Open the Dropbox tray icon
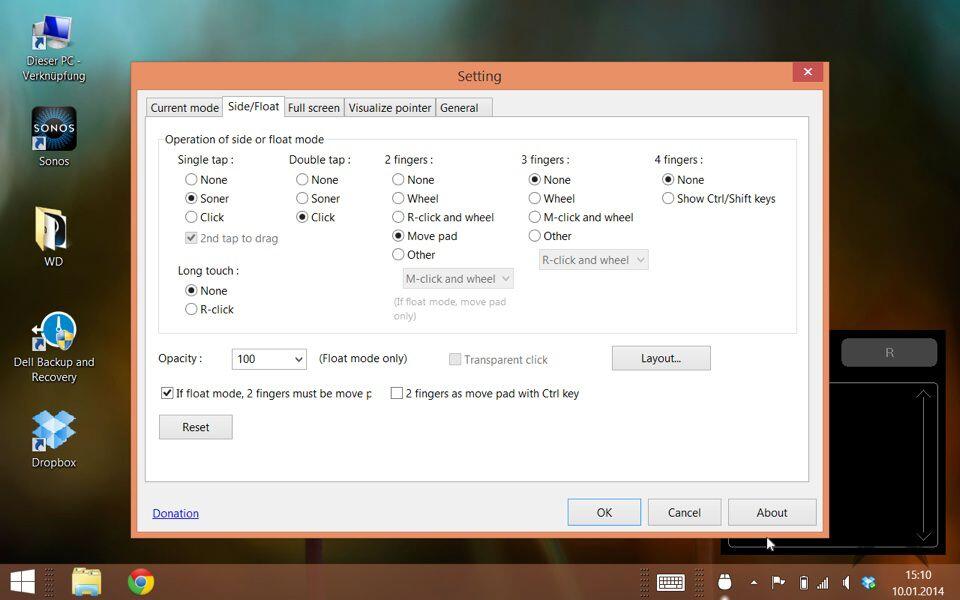 click(x=868, y=583)
